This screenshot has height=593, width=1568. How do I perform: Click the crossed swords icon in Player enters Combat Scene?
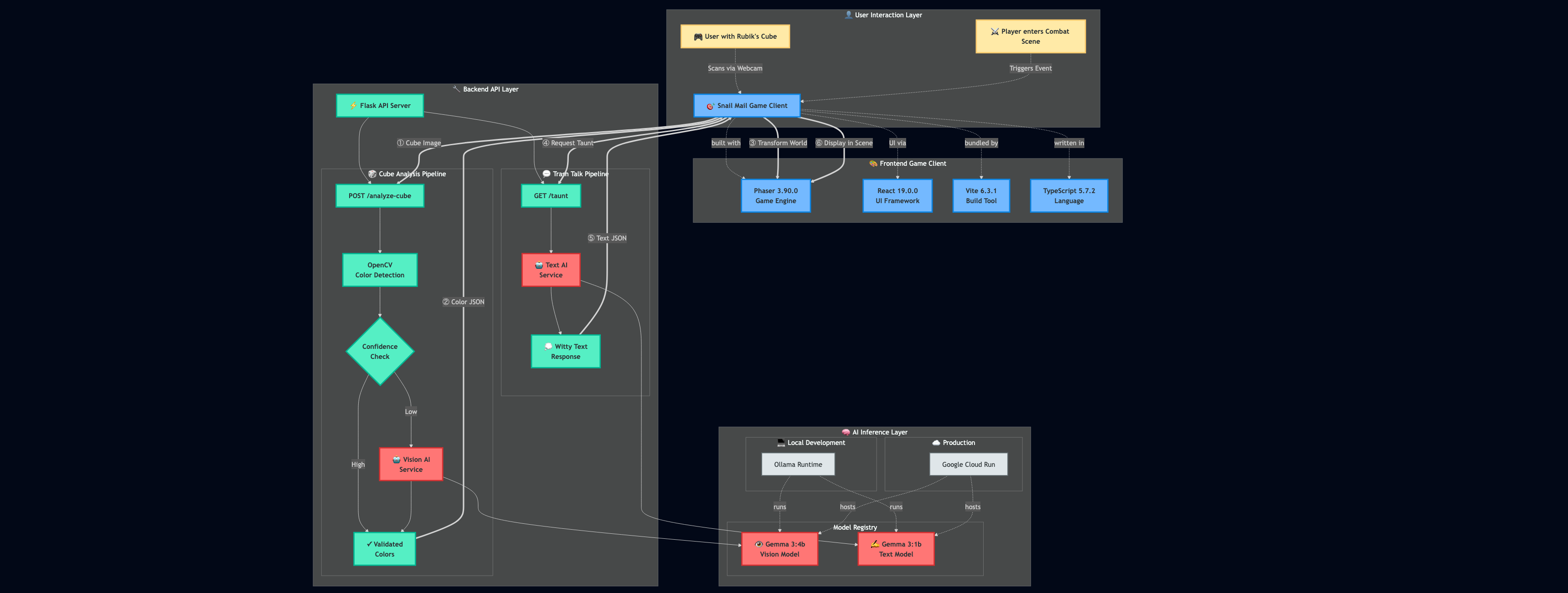pos(995,31)
